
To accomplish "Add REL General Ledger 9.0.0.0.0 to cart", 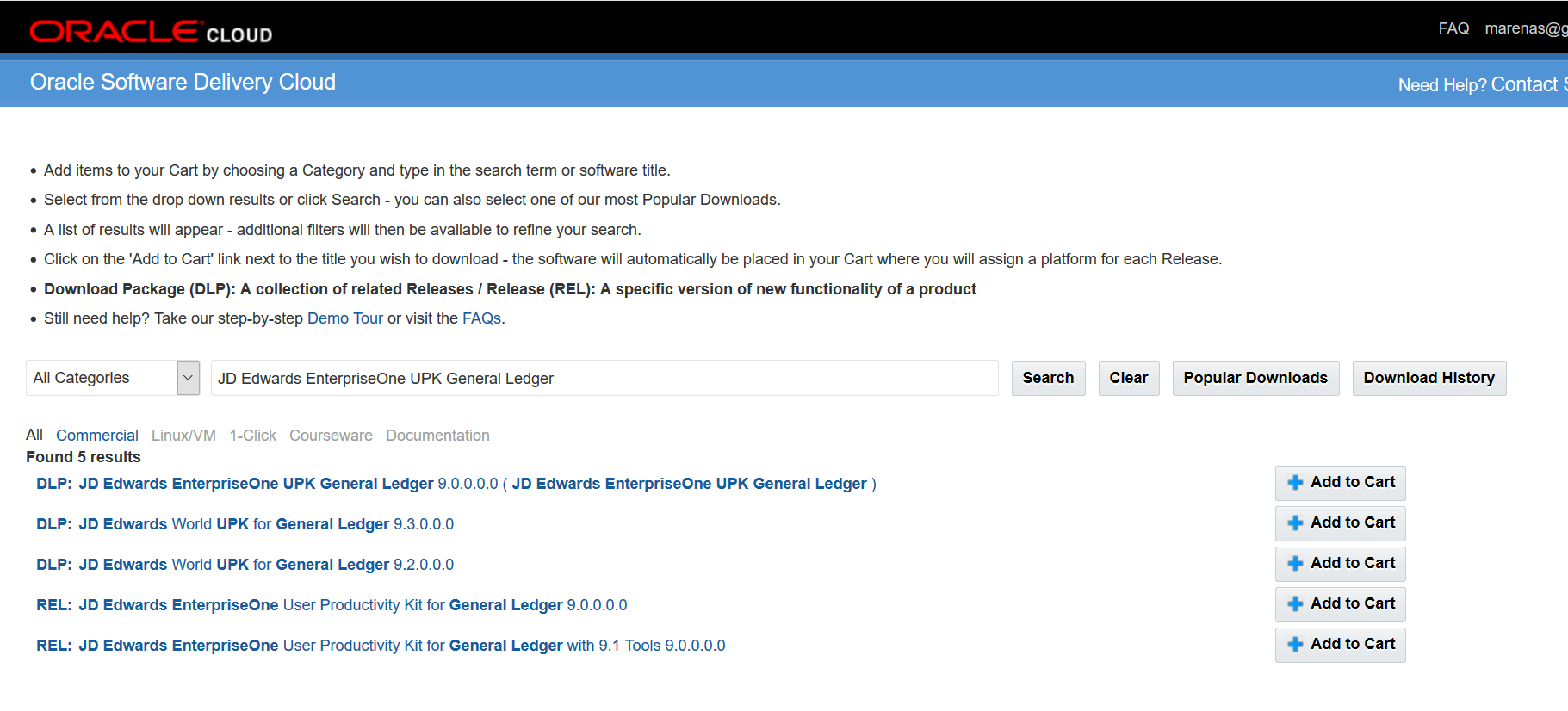I will click(x=1340, y=604).
